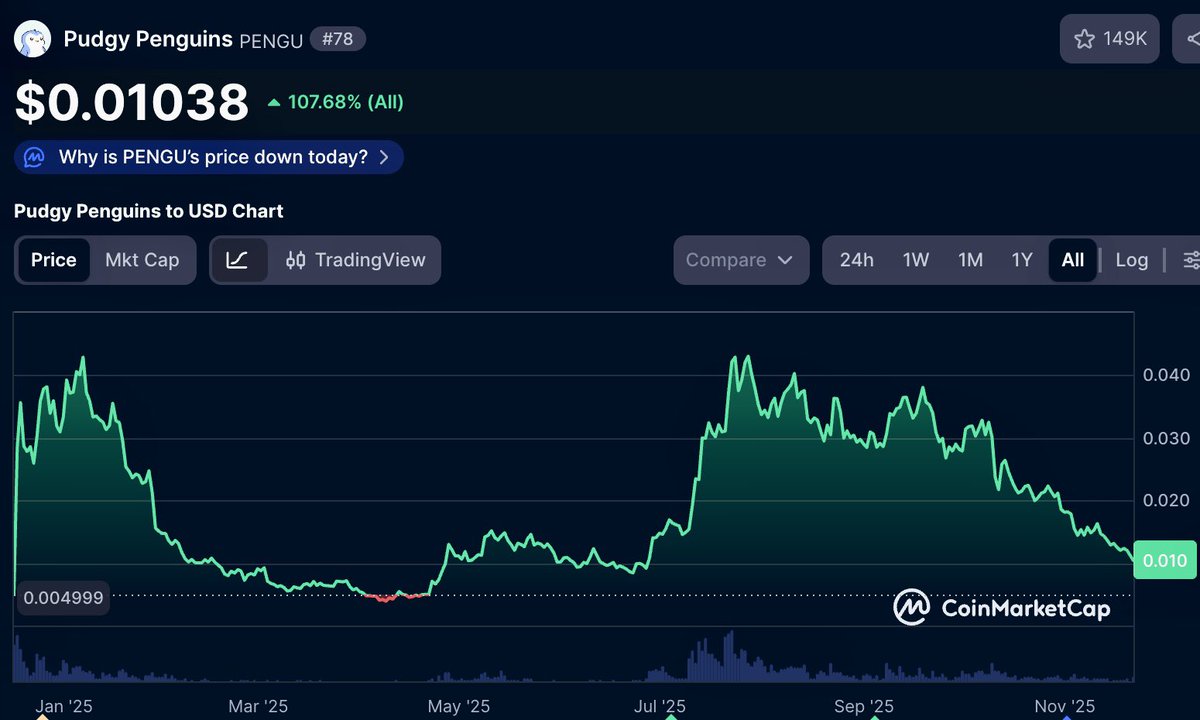This screenshot has width=1200, height=720.
Task: Select the Price tab
Action: click(54, 260)
